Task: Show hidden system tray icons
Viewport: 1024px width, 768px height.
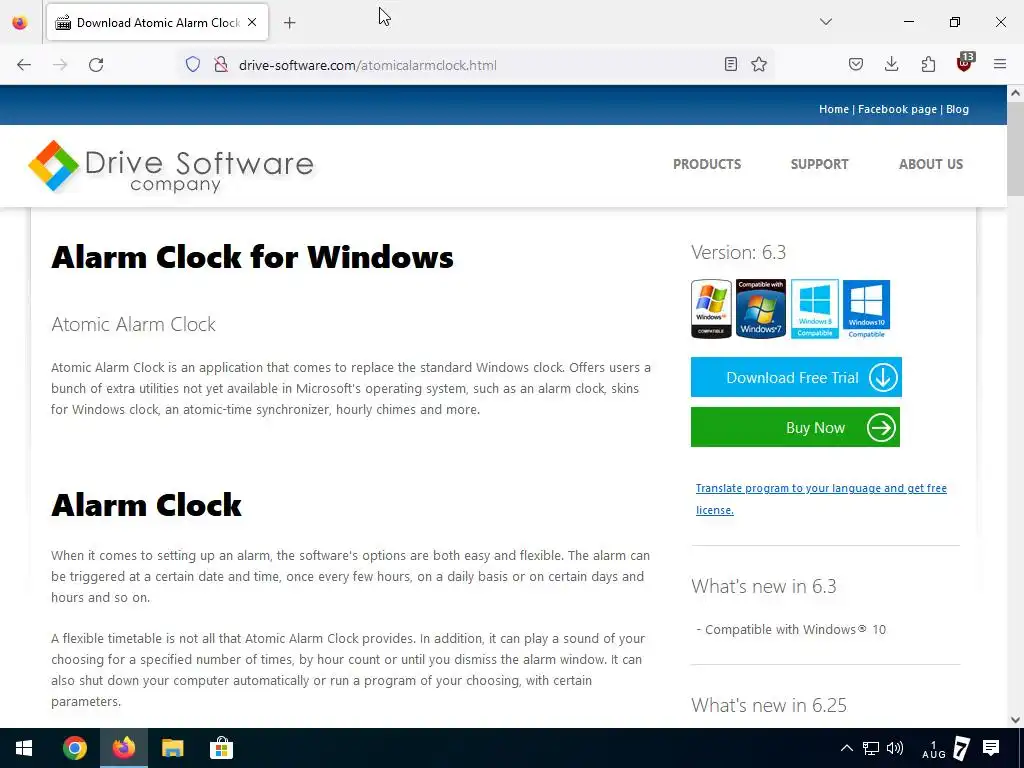Action: point(846,748)
